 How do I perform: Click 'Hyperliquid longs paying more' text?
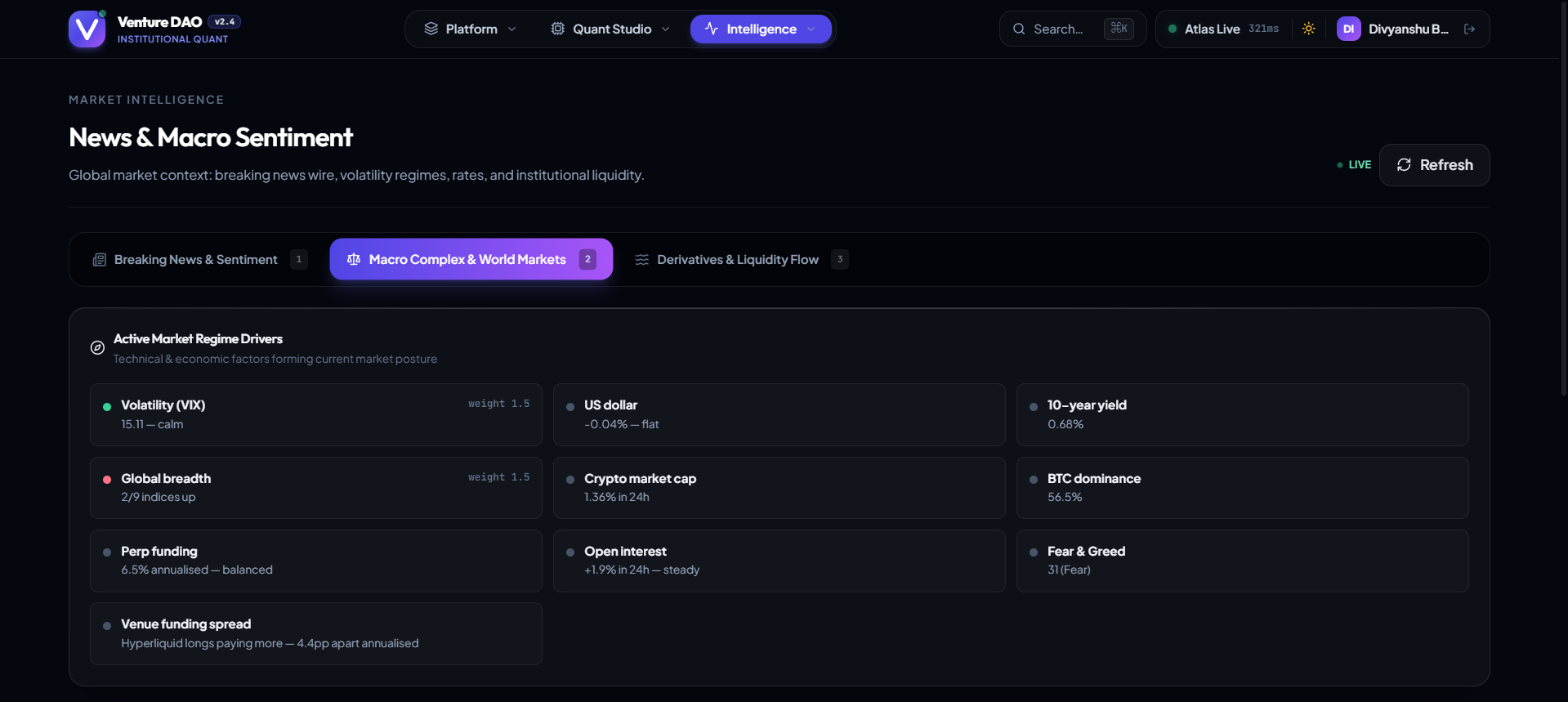(202, 643)
